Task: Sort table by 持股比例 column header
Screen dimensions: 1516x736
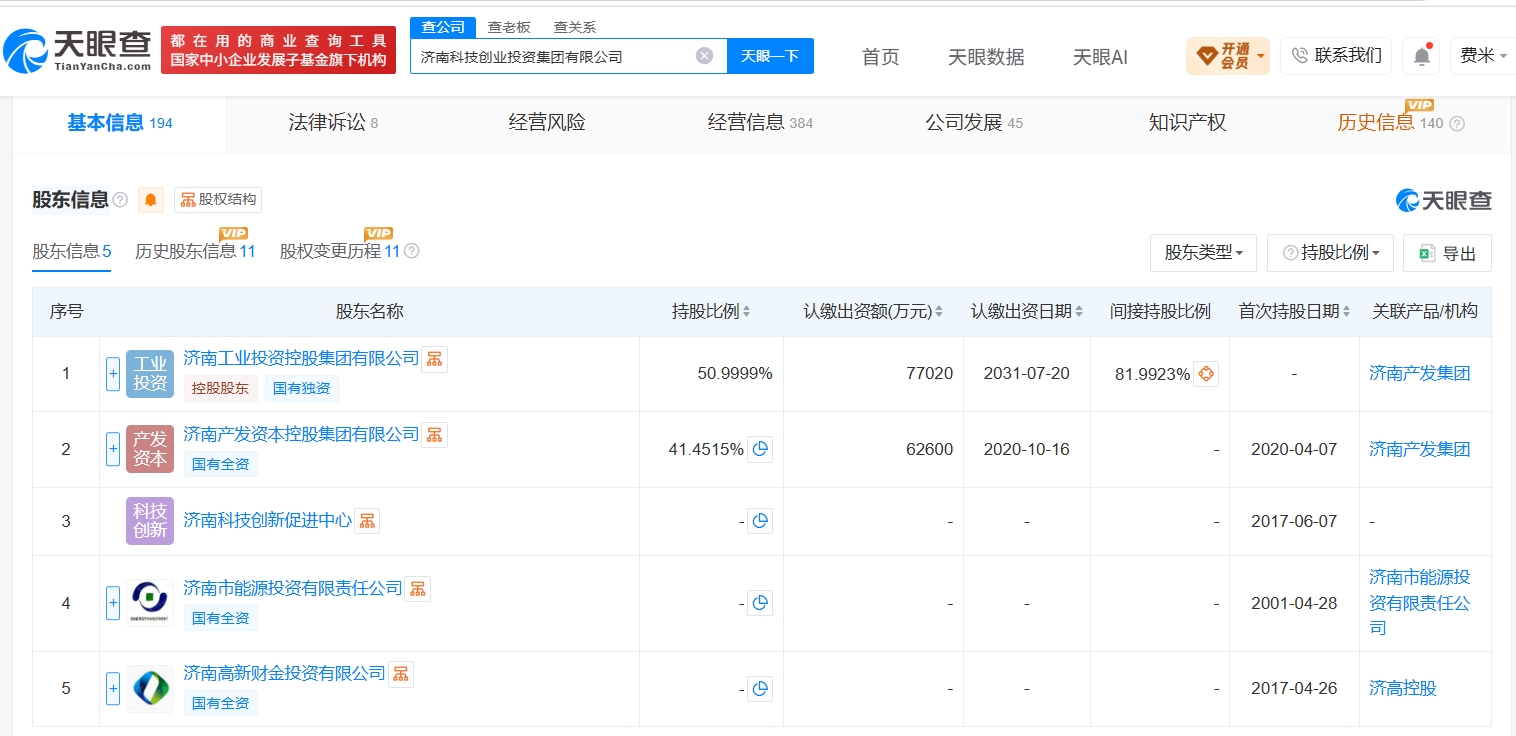Action: [711, 312]
